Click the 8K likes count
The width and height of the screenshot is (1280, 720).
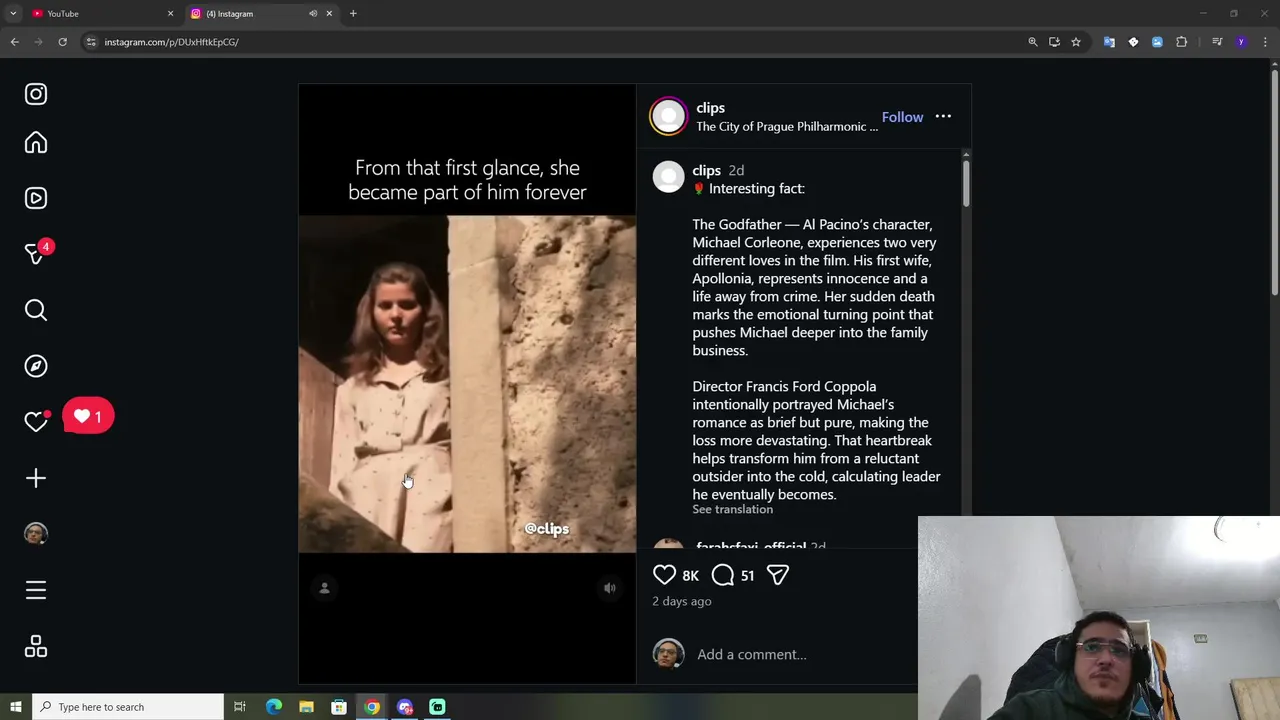pos(690,576)
